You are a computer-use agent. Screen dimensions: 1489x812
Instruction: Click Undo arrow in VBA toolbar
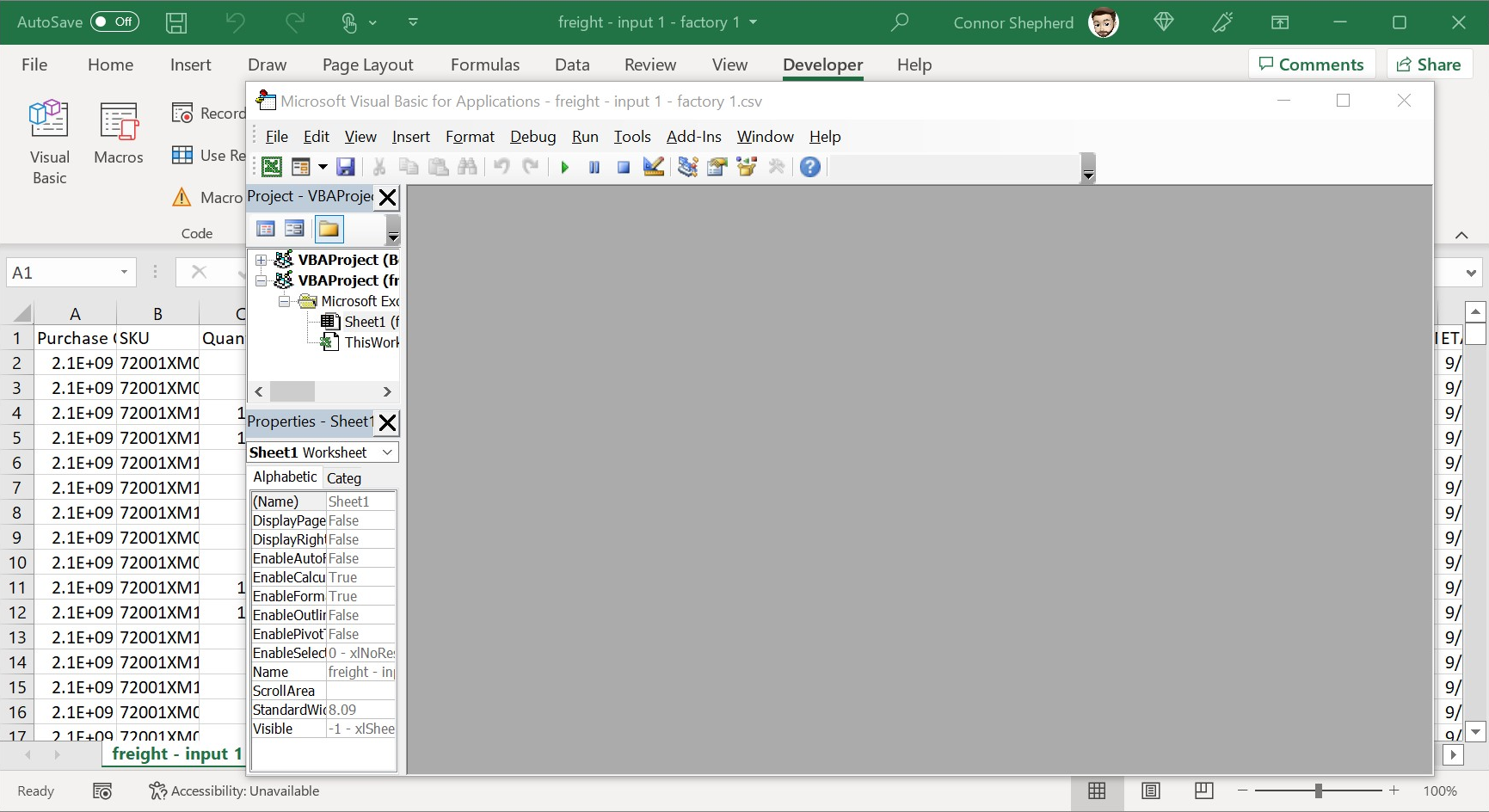[501, 167]
